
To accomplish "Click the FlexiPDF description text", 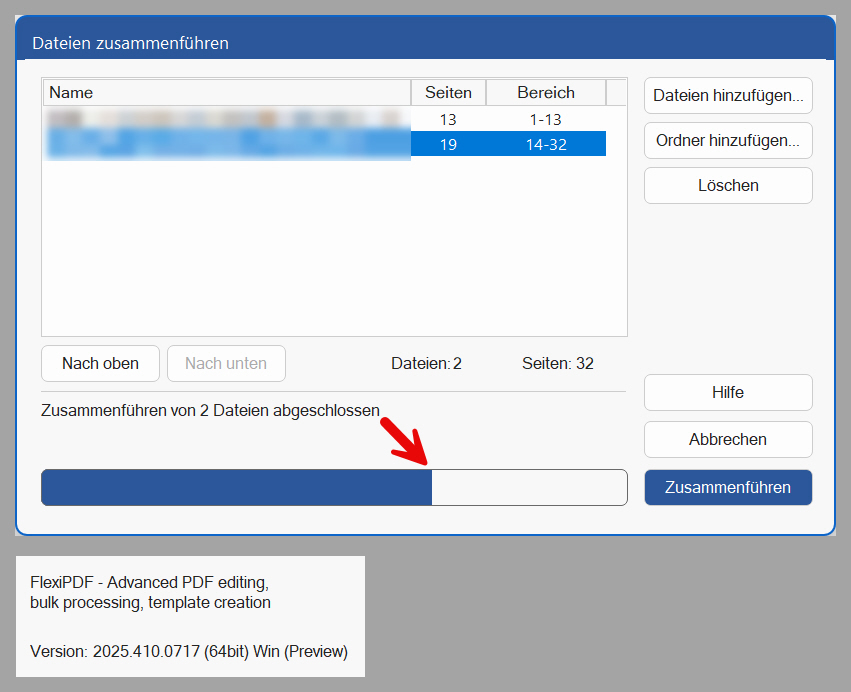I will (x=150, y=592).
